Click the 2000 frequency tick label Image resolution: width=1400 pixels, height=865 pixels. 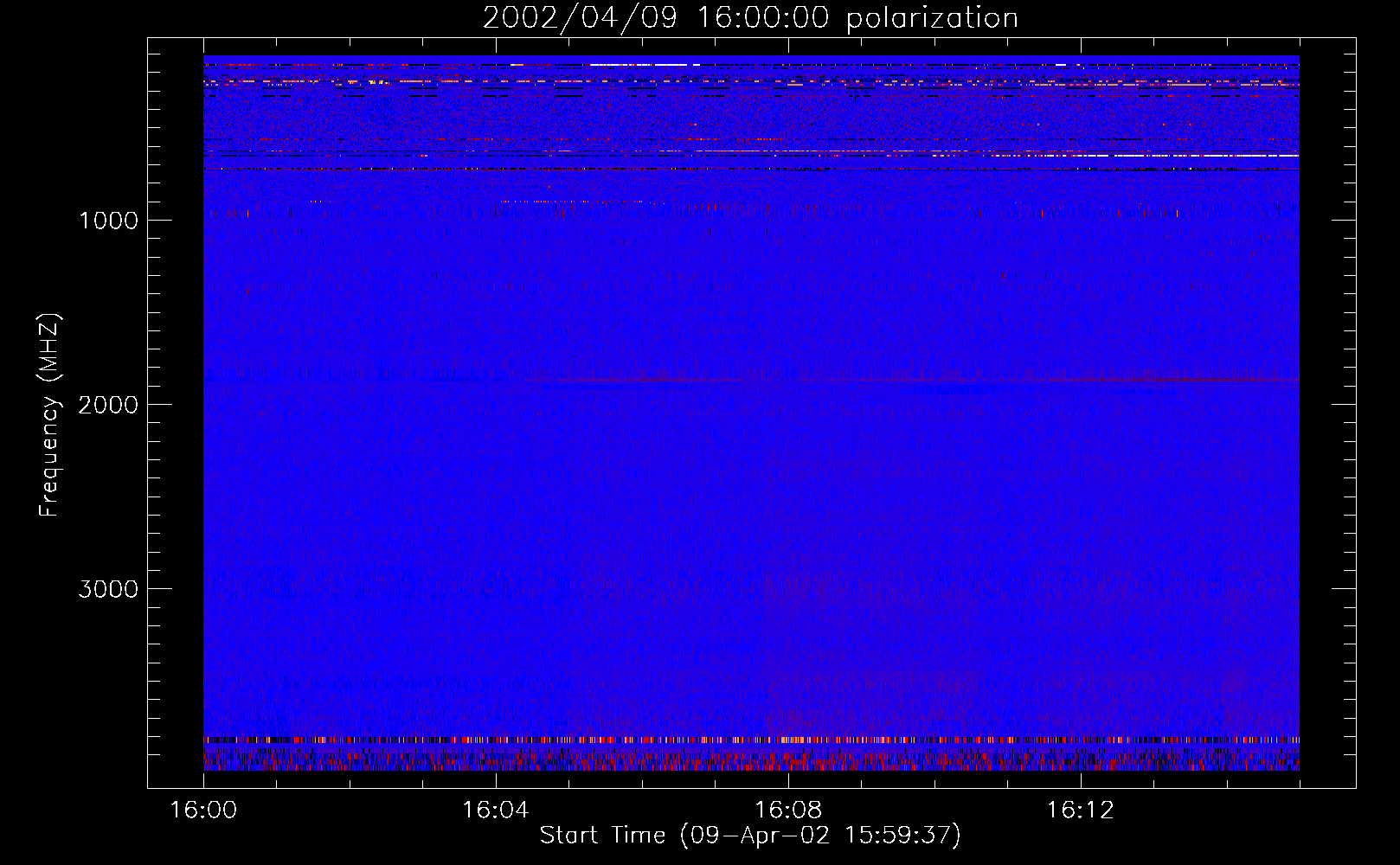(x=108, y=405)
